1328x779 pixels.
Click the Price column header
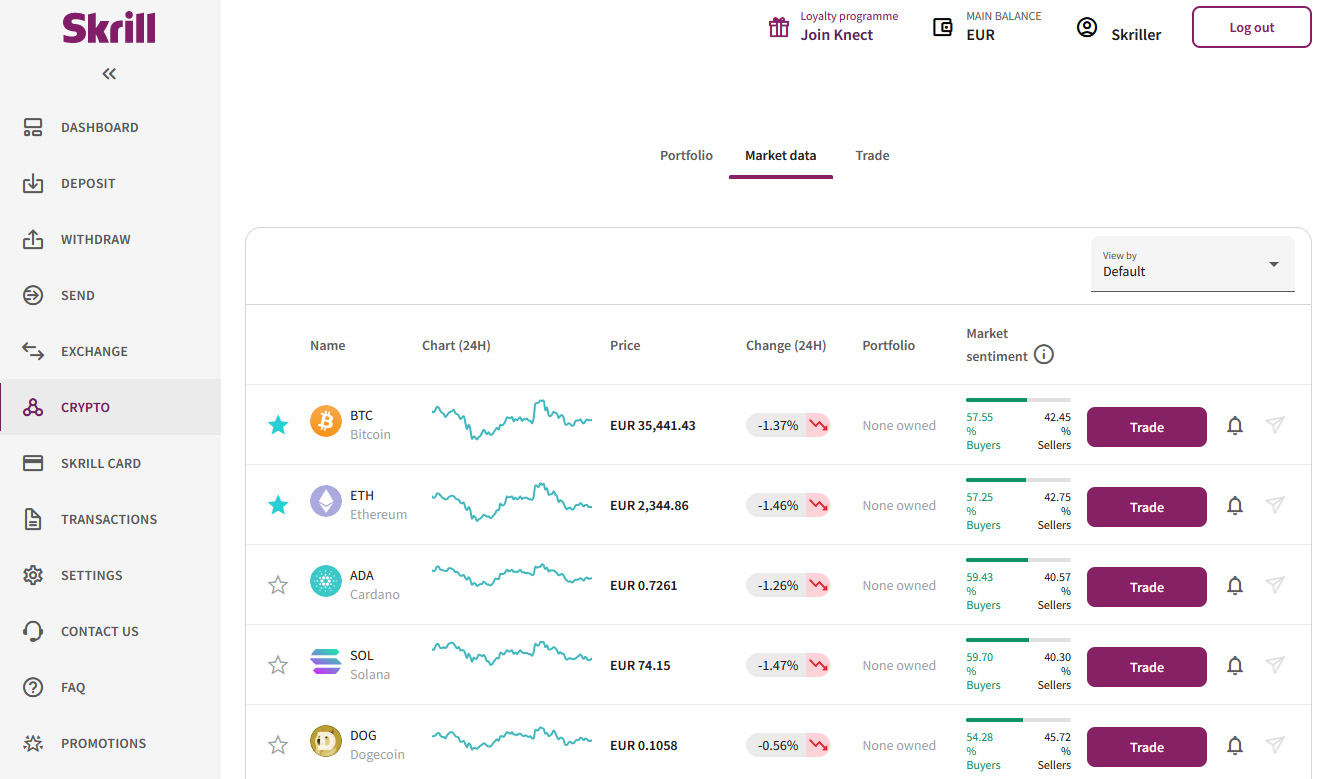click(625, 345)
